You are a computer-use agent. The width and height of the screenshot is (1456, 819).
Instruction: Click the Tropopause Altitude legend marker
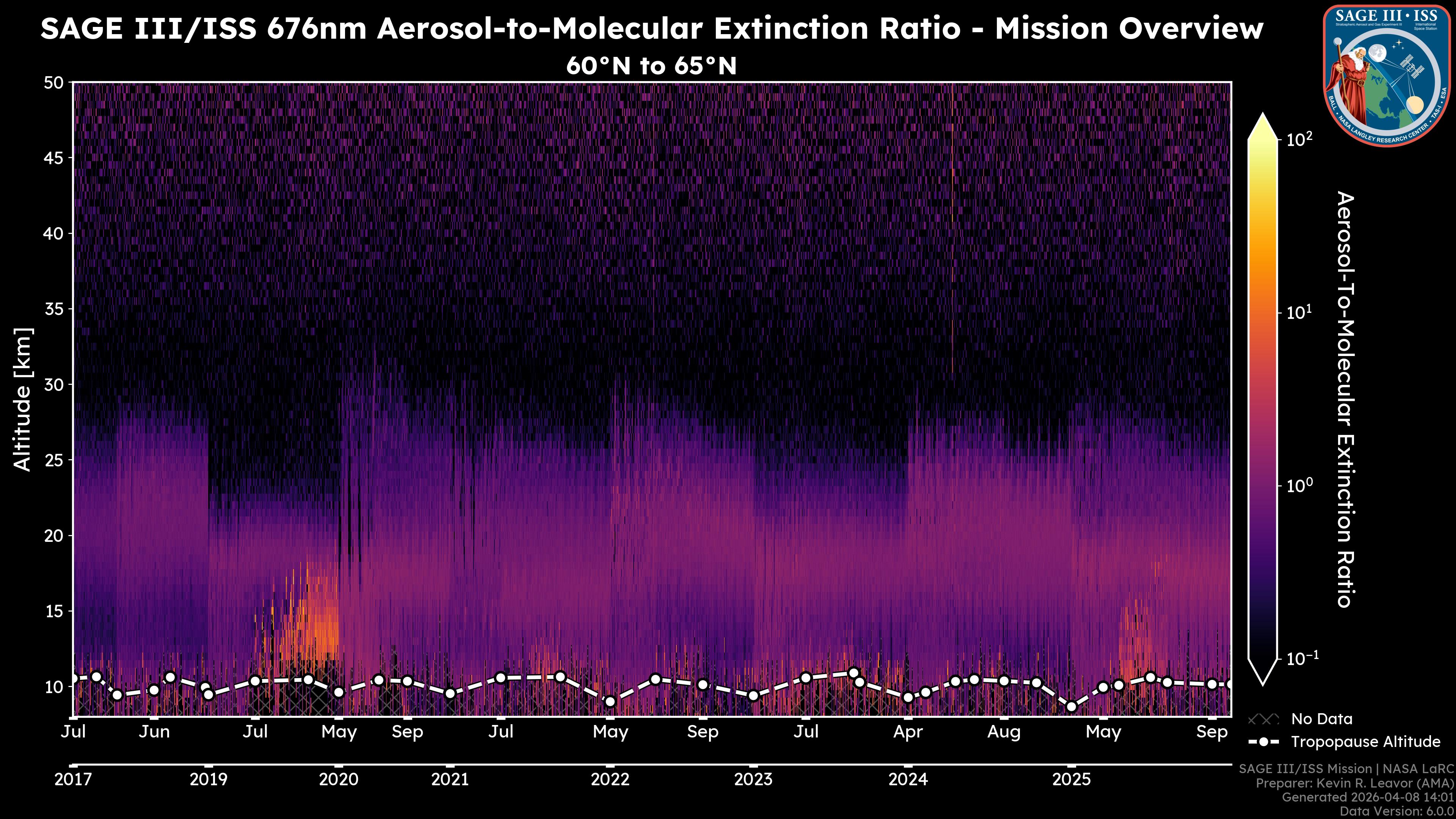click(x=1263, y=742)
